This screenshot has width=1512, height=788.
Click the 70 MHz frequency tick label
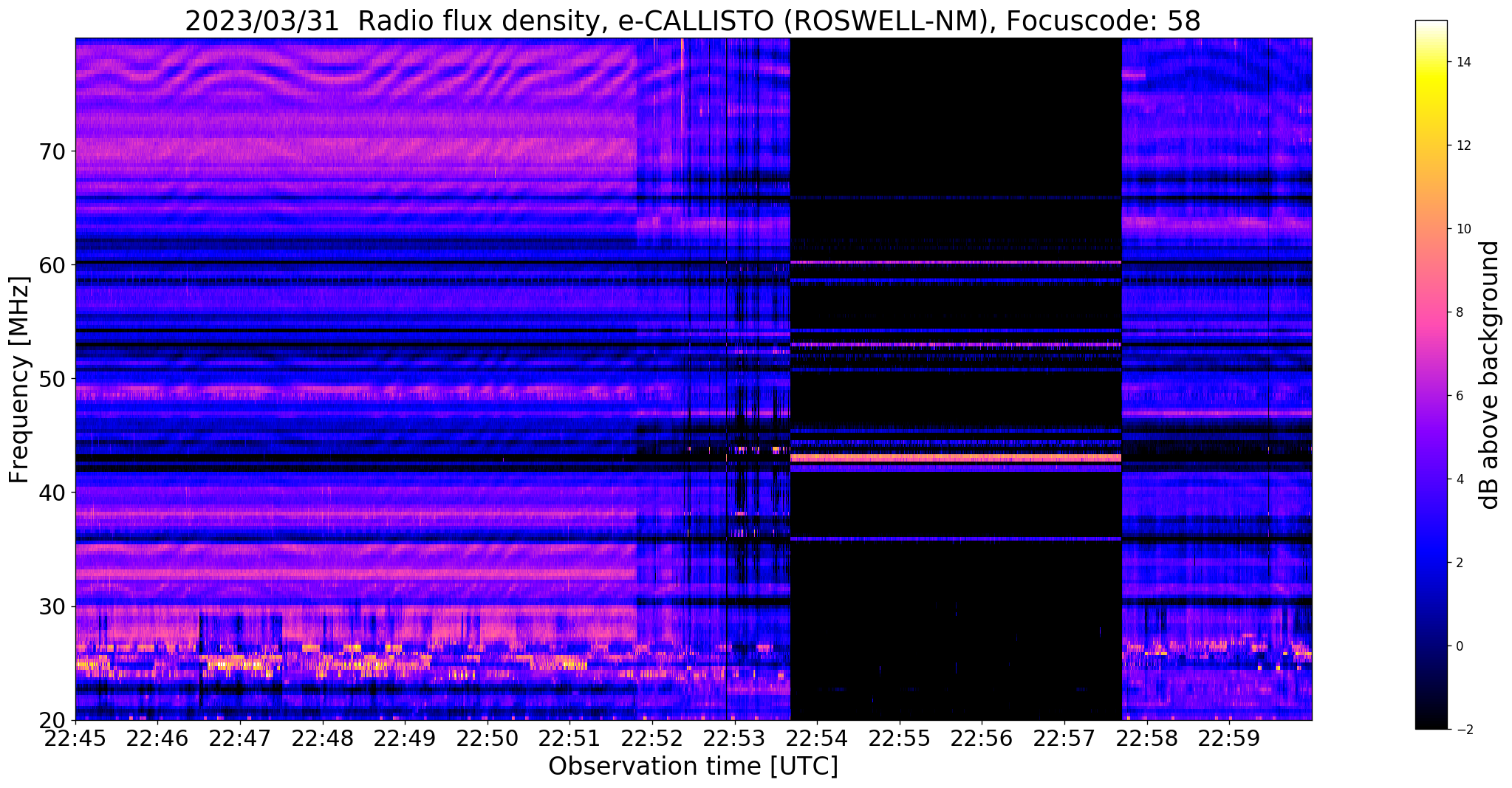[54, 151]
